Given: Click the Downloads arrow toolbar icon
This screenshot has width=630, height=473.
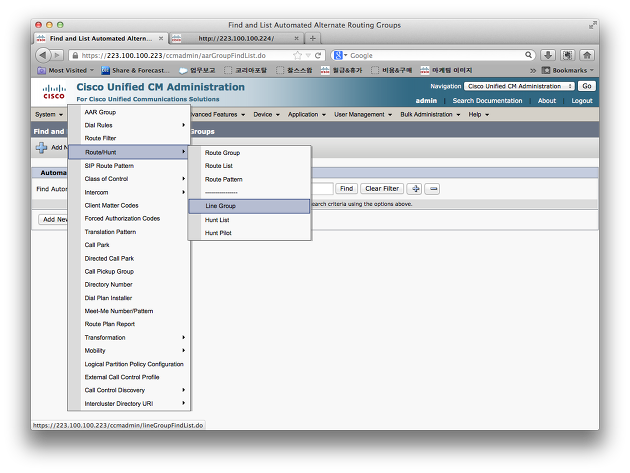Looking at the screenshot, I should (x=548, y=55).
